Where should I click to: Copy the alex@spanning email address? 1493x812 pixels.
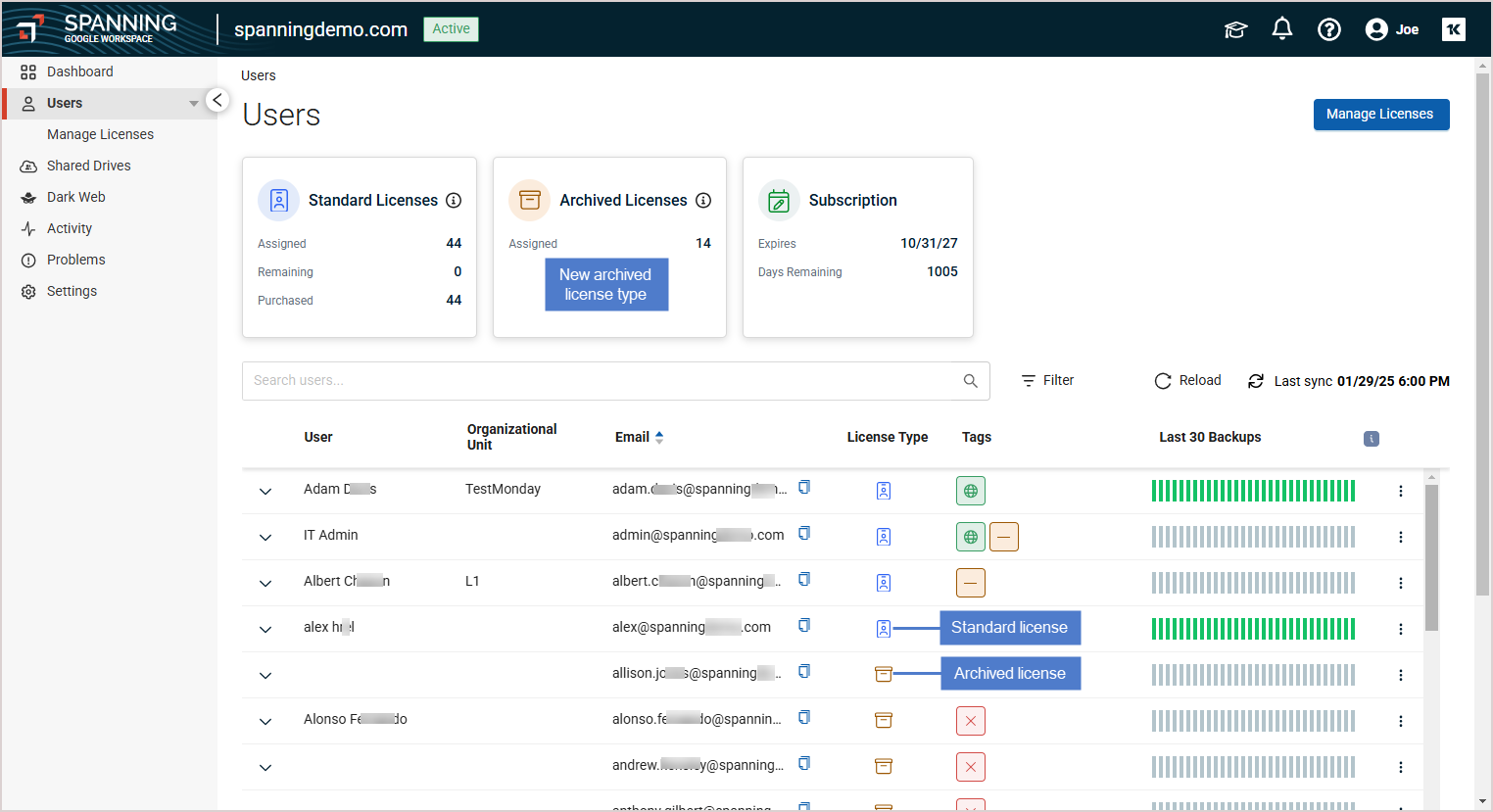tap(804, 625)
